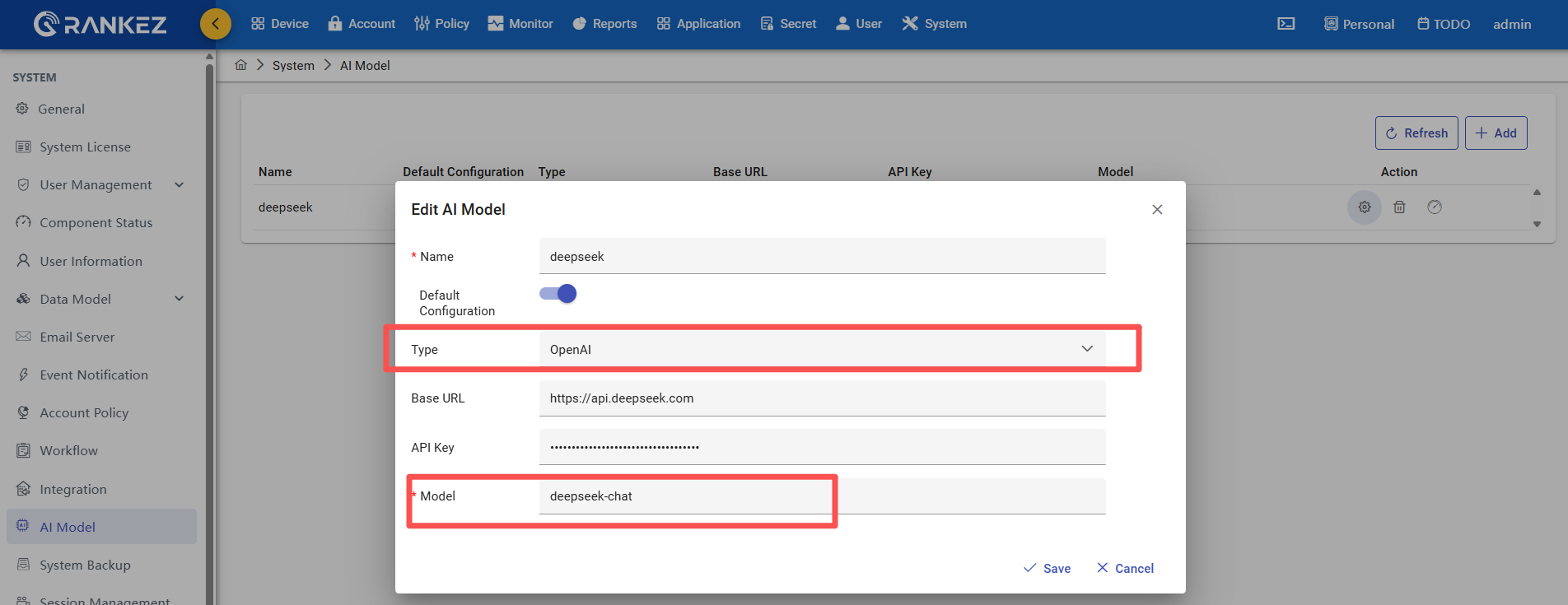Collapse sidebar with yellow back arrow
The height and width of the screenshot is (605, 1568).
click(216, 24)
